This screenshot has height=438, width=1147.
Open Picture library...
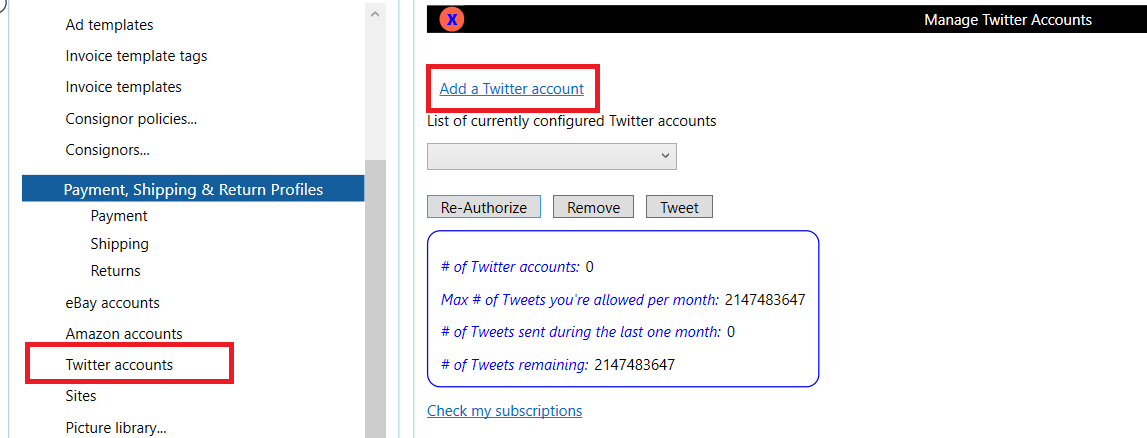[116, 428]
